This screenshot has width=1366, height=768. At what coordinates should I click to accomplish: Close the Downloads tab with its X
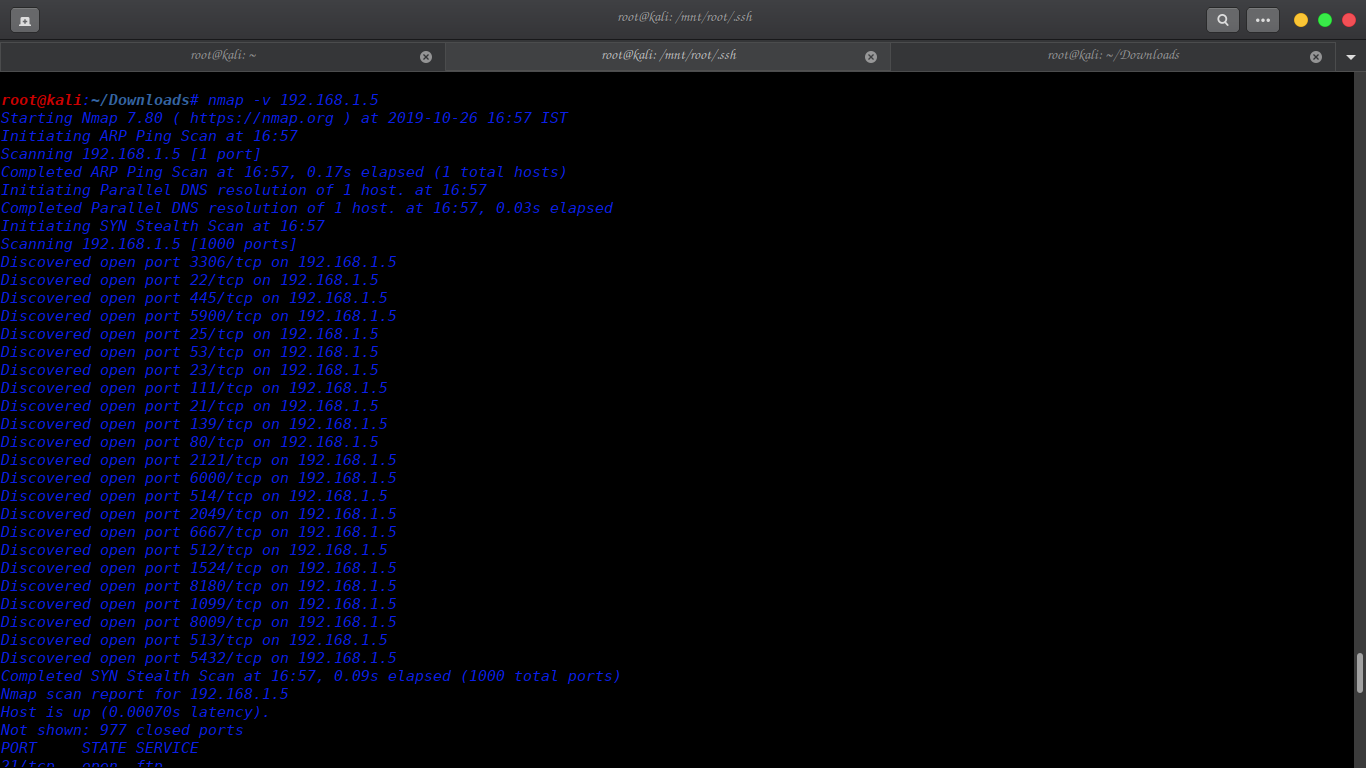tap(1316, 56)
